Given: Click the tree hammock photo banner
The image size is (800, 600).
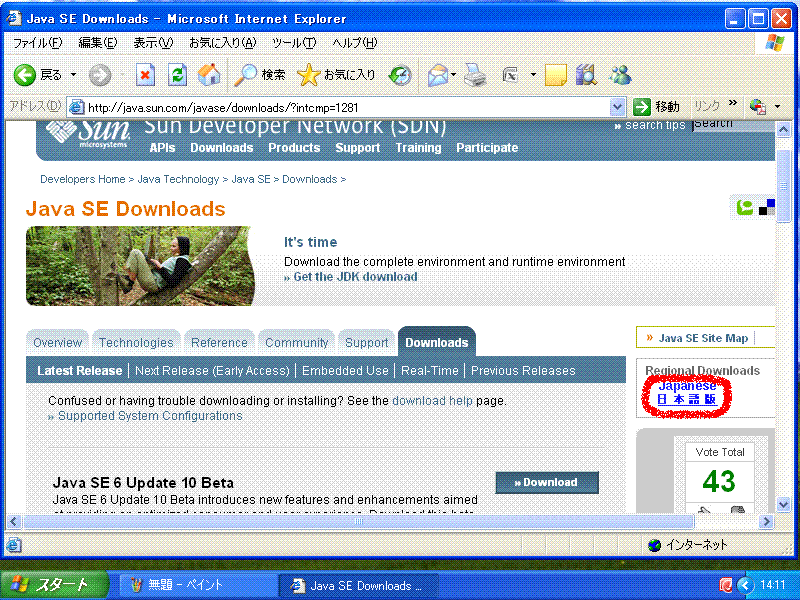Looking at the screenshot, I should (x=140, y=266).
